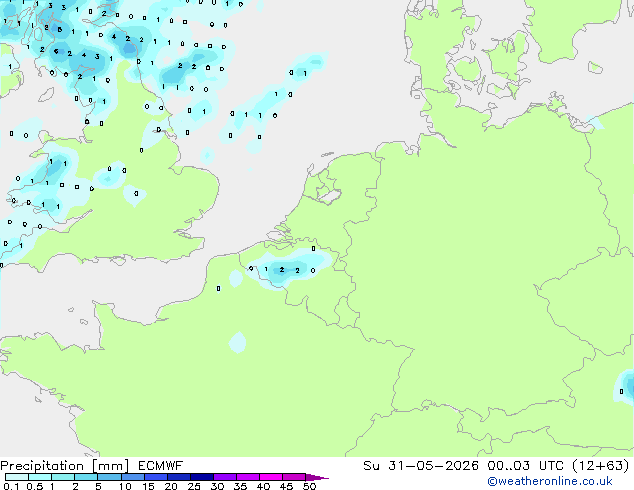Click the 'Precipitation [mm]' title text
The height and width of the screenshot is (490, 634).
point(65,466)
